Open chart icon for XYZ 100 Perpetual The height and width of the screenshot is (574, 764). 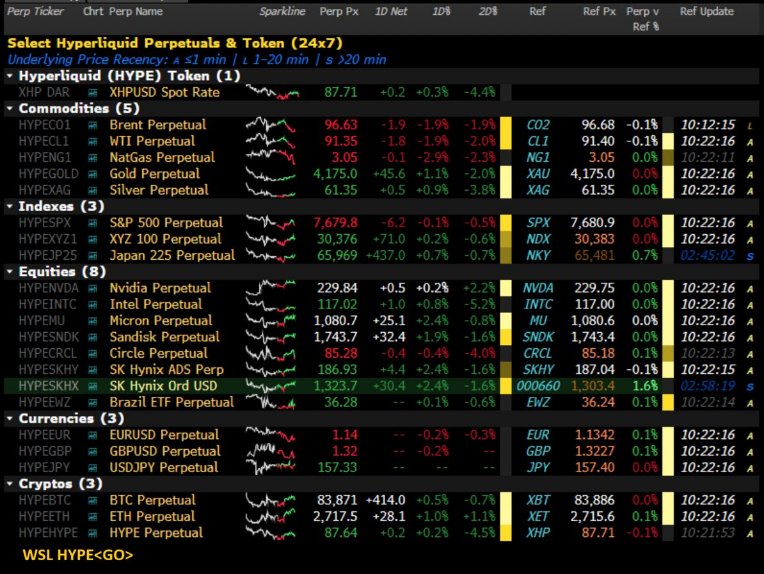(x=93, y=239)
